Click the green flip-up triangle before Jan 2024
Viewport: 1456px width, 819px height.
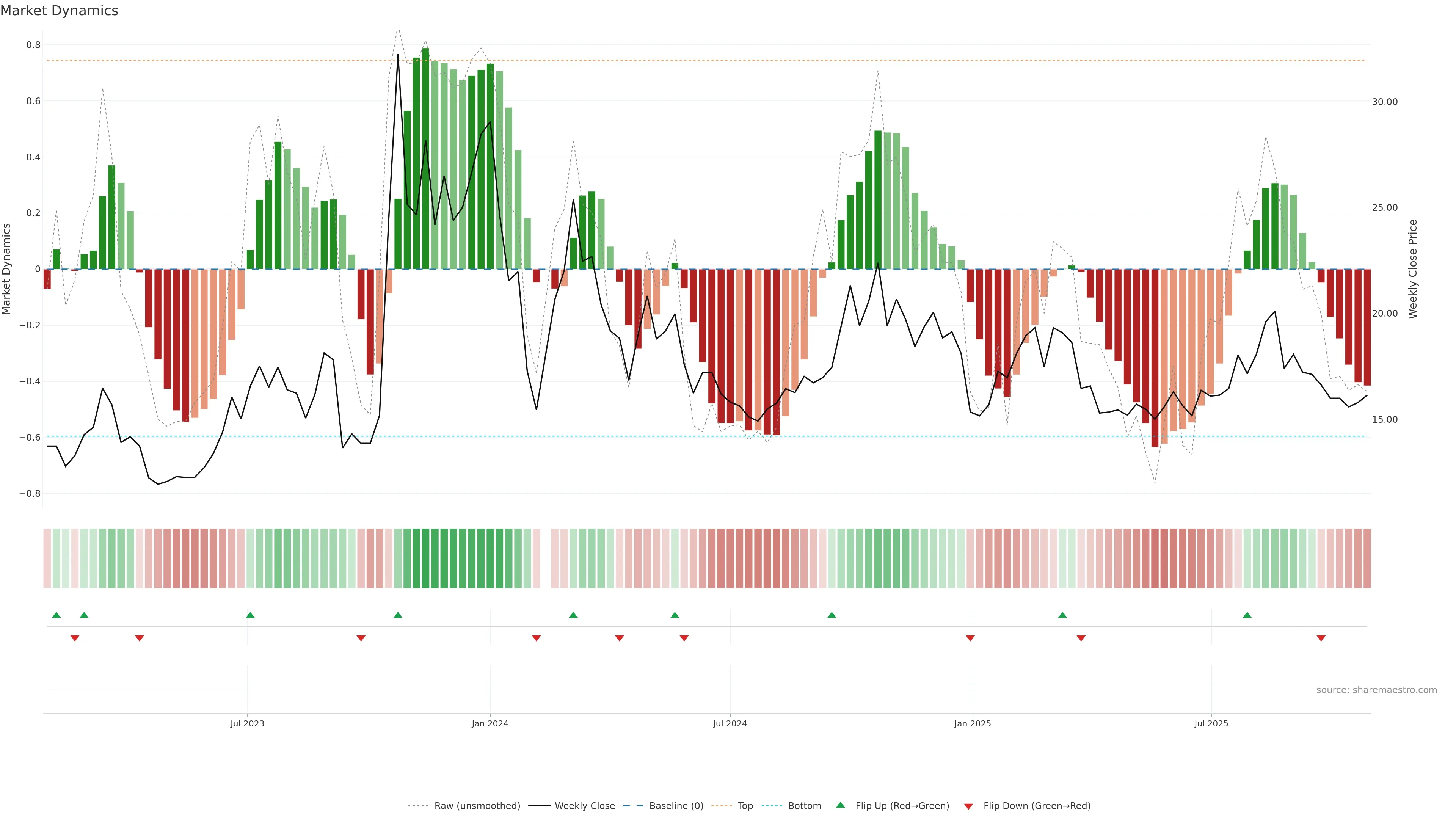click(398, 615)
